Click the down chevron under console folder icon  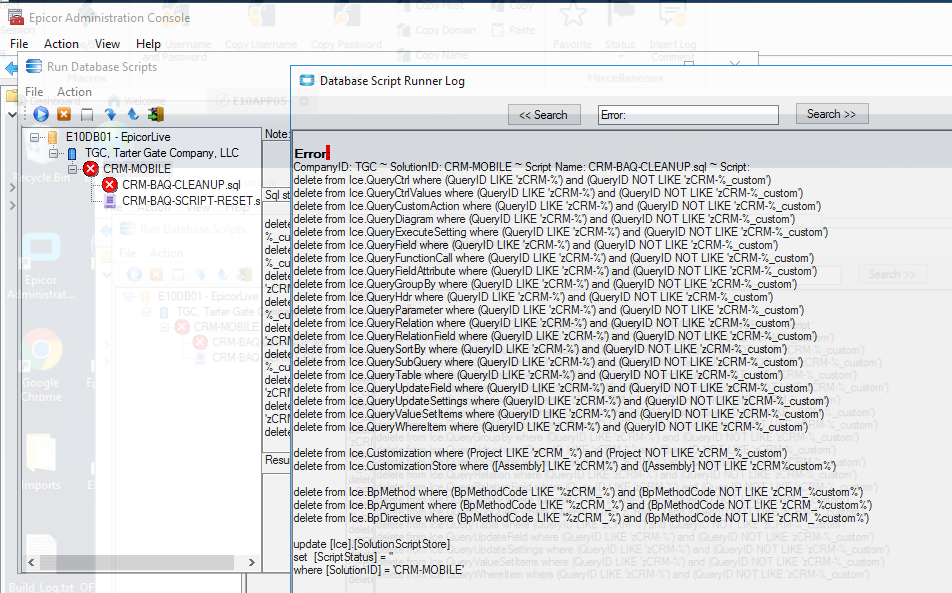12,114
